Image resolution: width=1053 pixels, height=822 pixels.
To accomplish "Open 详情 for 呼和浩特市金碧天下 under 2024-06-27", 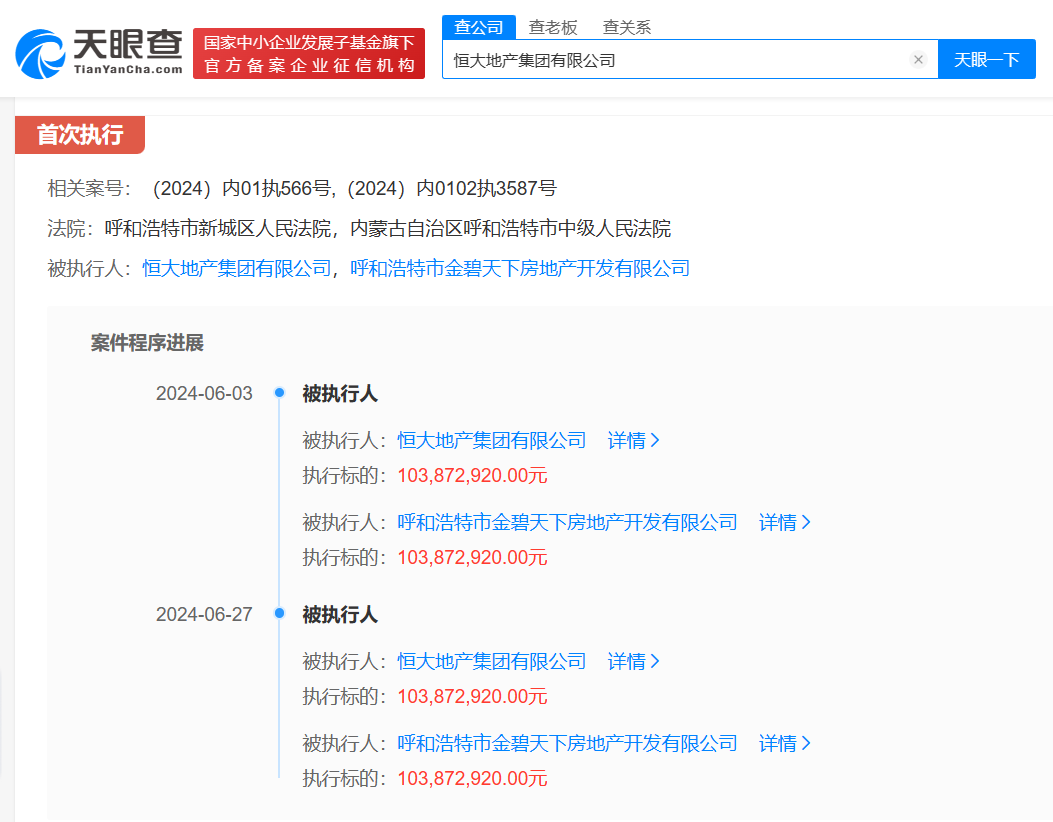I will (x=785, y=743).
